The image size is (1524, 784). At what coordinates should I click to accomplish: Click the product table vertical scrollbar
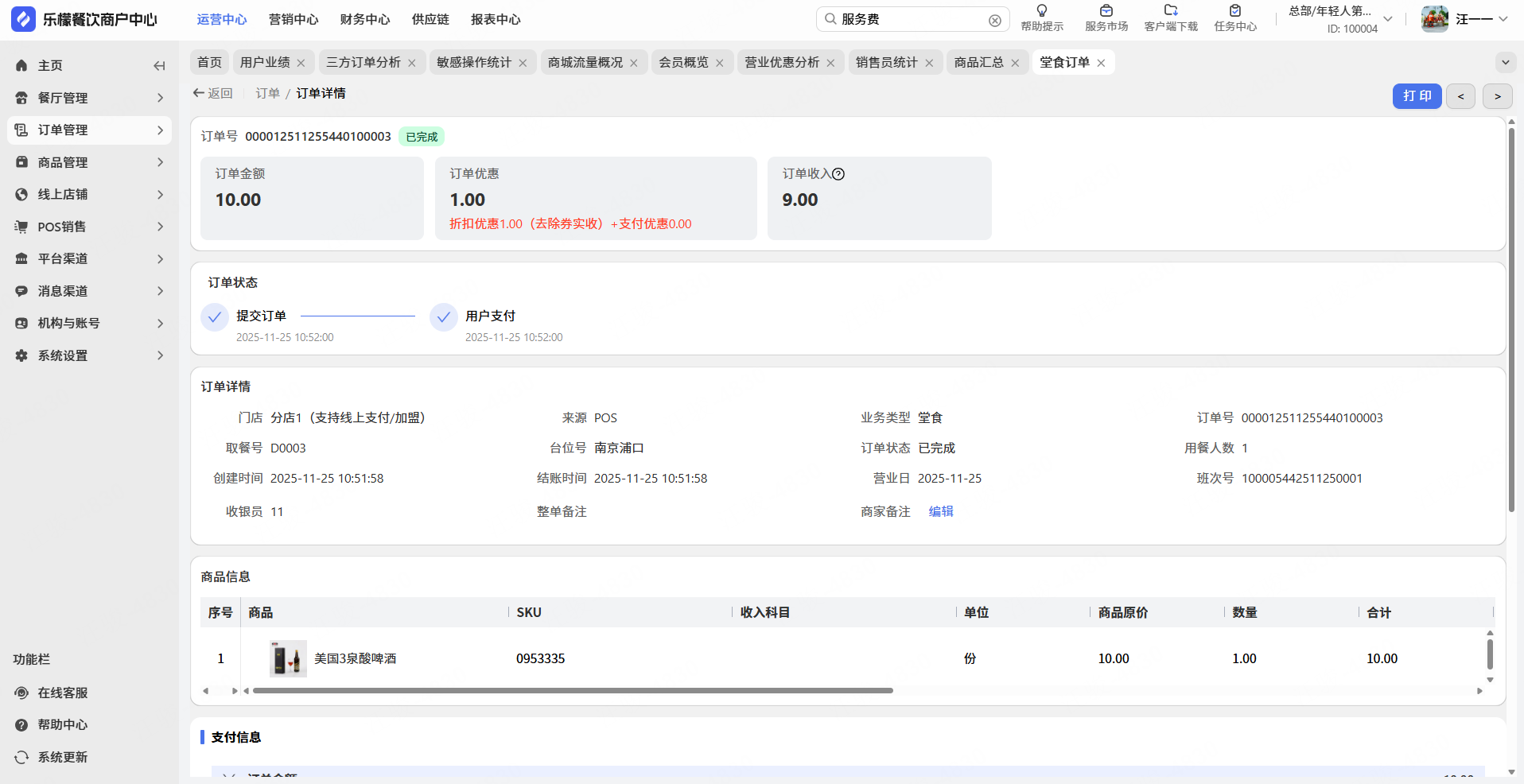pyautogui.click(x=1490, y=654)
